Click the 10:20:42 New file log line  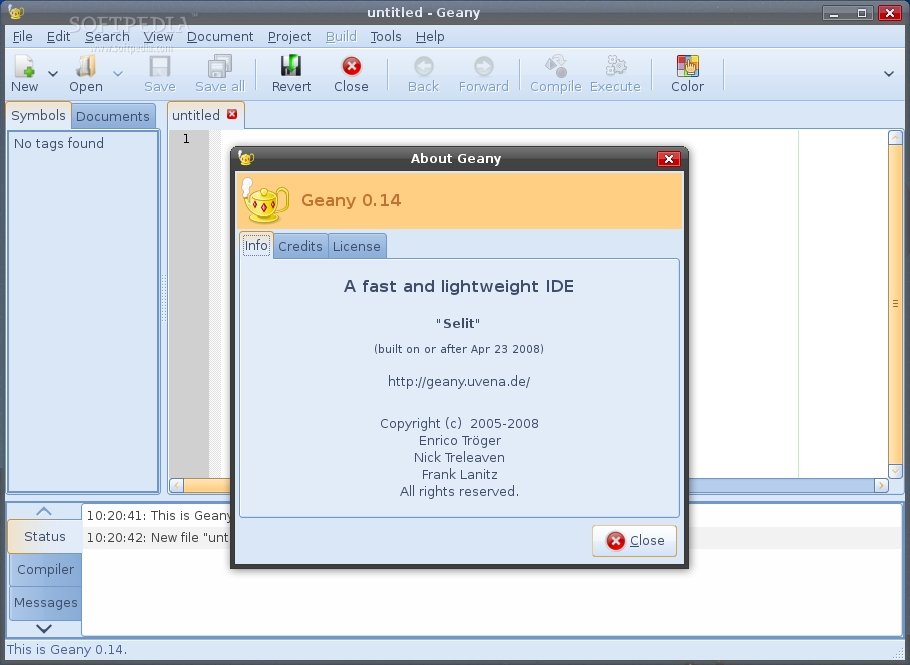(x=157, y=538)
